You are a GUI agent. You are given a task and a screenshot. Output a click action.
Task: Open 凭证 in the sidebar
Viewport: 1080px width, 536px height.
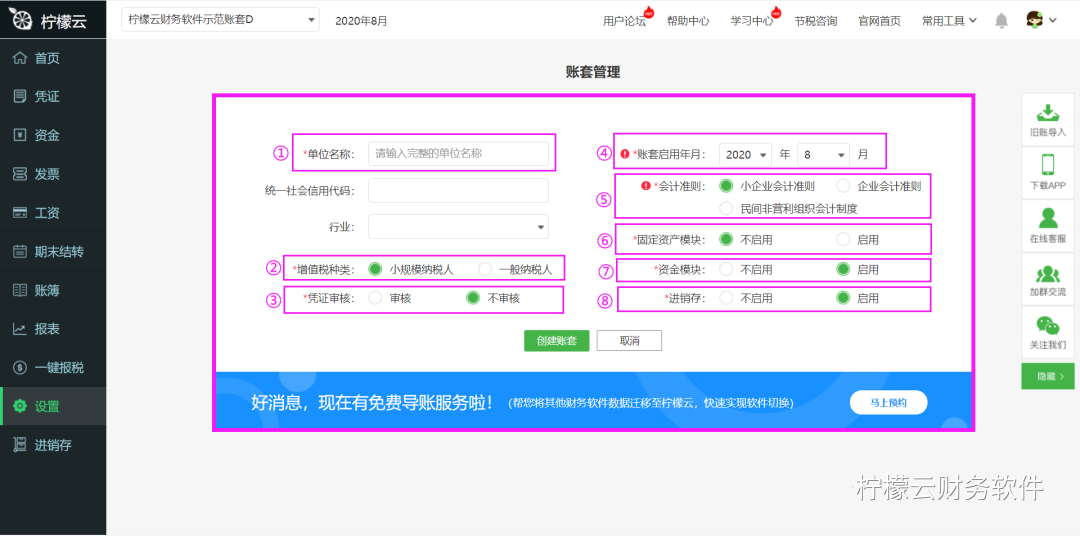[53, 97]
